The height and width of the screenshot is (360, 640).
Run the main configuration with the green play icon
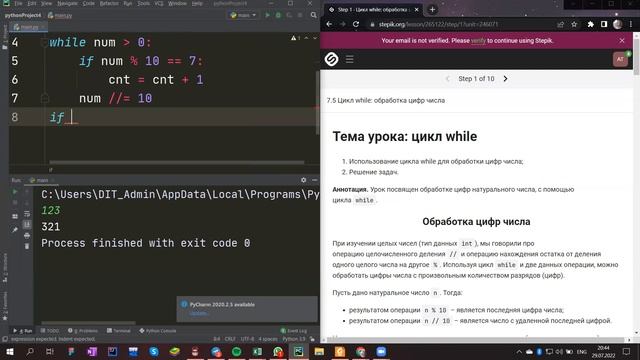click(x=267, y=15)
